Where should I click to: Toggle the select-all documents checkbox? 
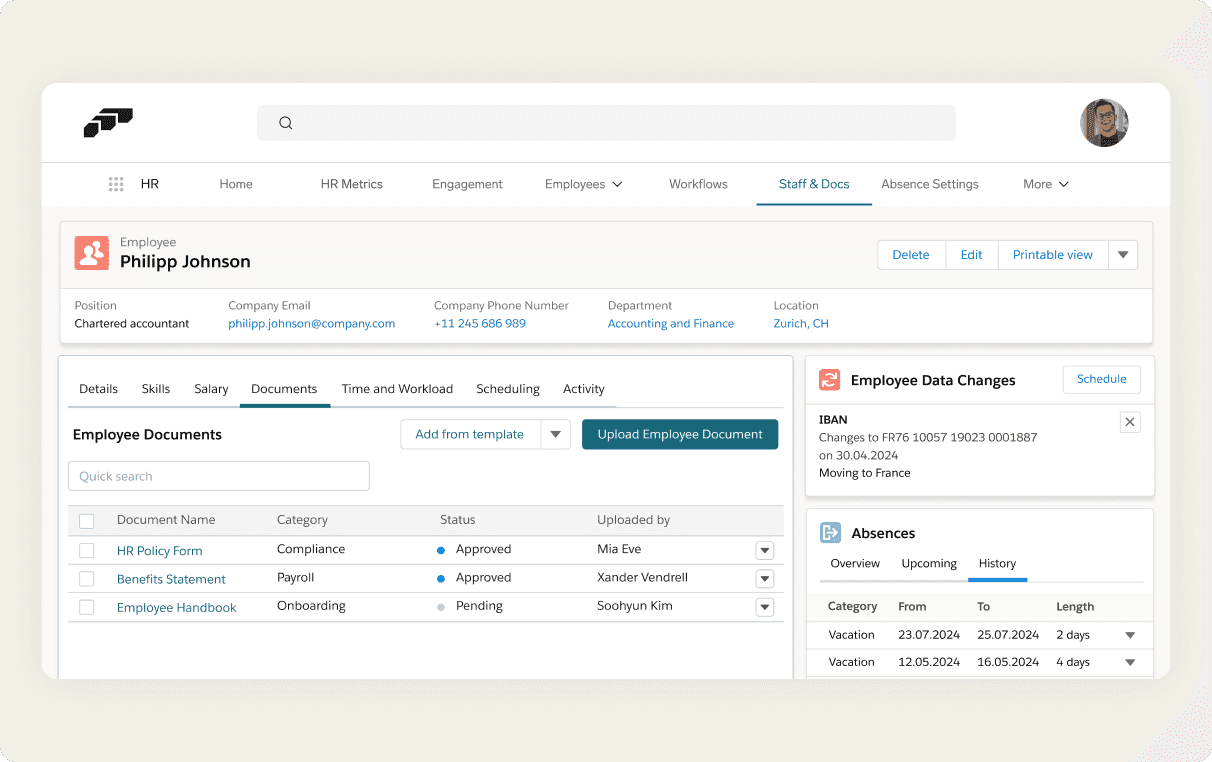click(87, 521)
